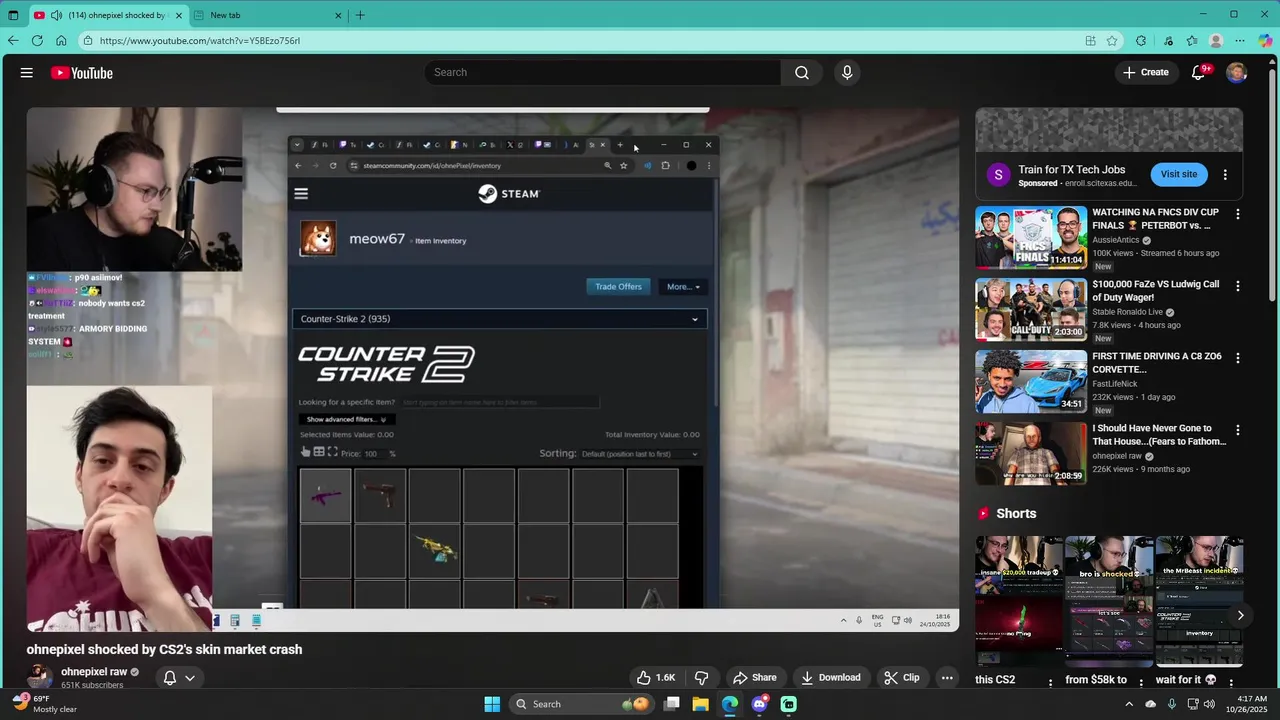Viewport: 1280px width, 720px height.
Task: Go back with browser back arrow
Action: [13, 41]
